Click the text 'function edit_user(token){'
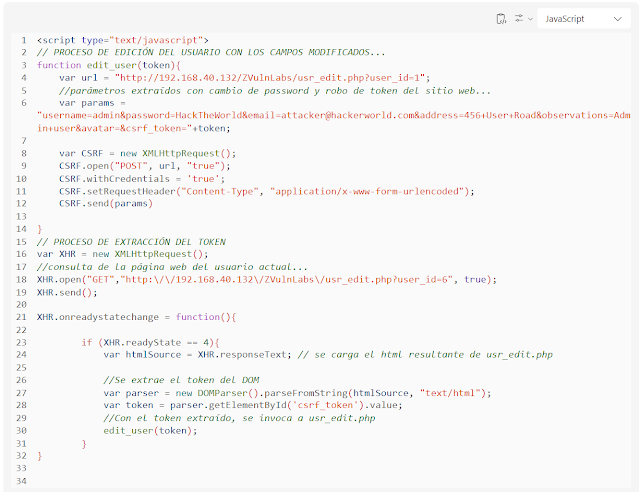This screenshot has width=640, height=492. 109,65
